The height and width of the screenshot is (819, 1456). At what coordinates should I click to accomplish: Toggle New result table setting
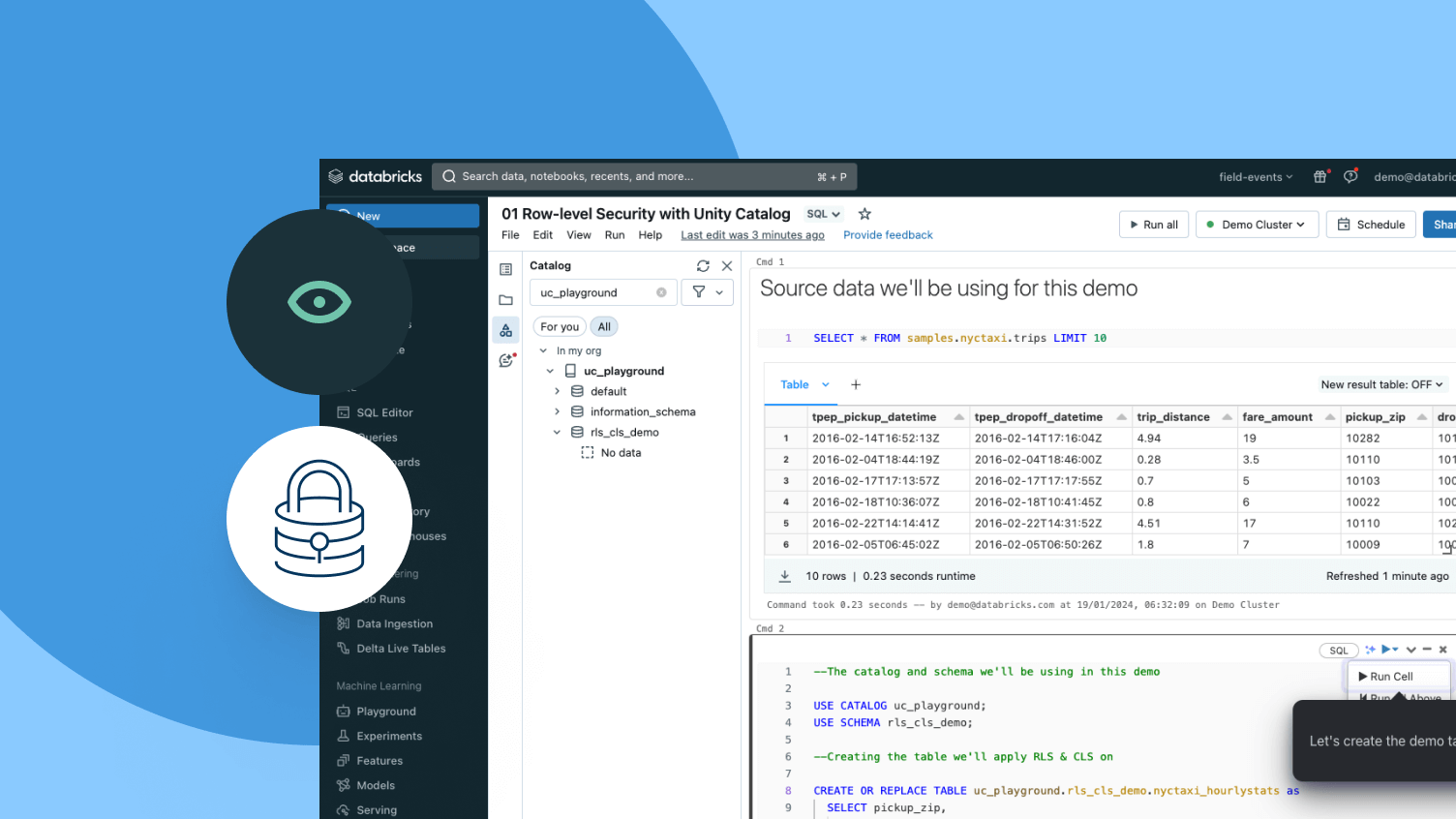pyautogui.click(x=1381, y=385)
